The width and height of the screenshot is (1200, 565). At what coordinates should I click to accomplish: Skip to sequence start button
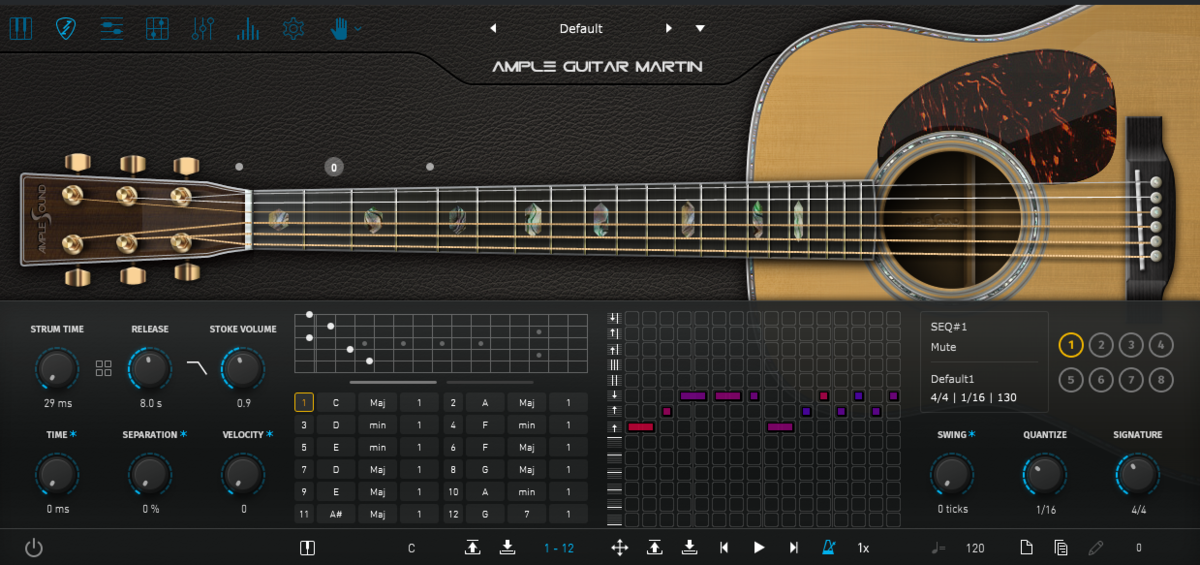pos(724,547)
